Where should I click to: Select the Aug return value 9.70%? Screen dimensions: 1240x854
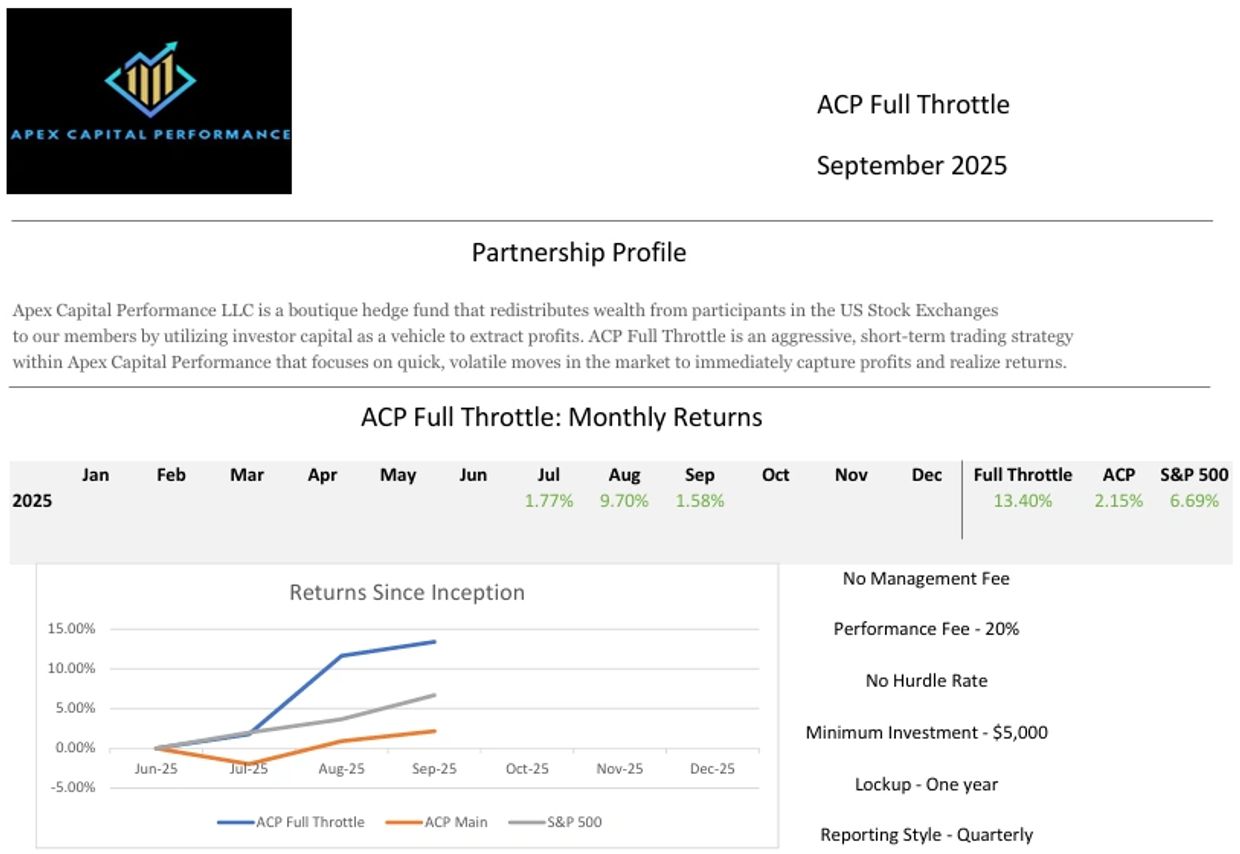click(624, 501)
